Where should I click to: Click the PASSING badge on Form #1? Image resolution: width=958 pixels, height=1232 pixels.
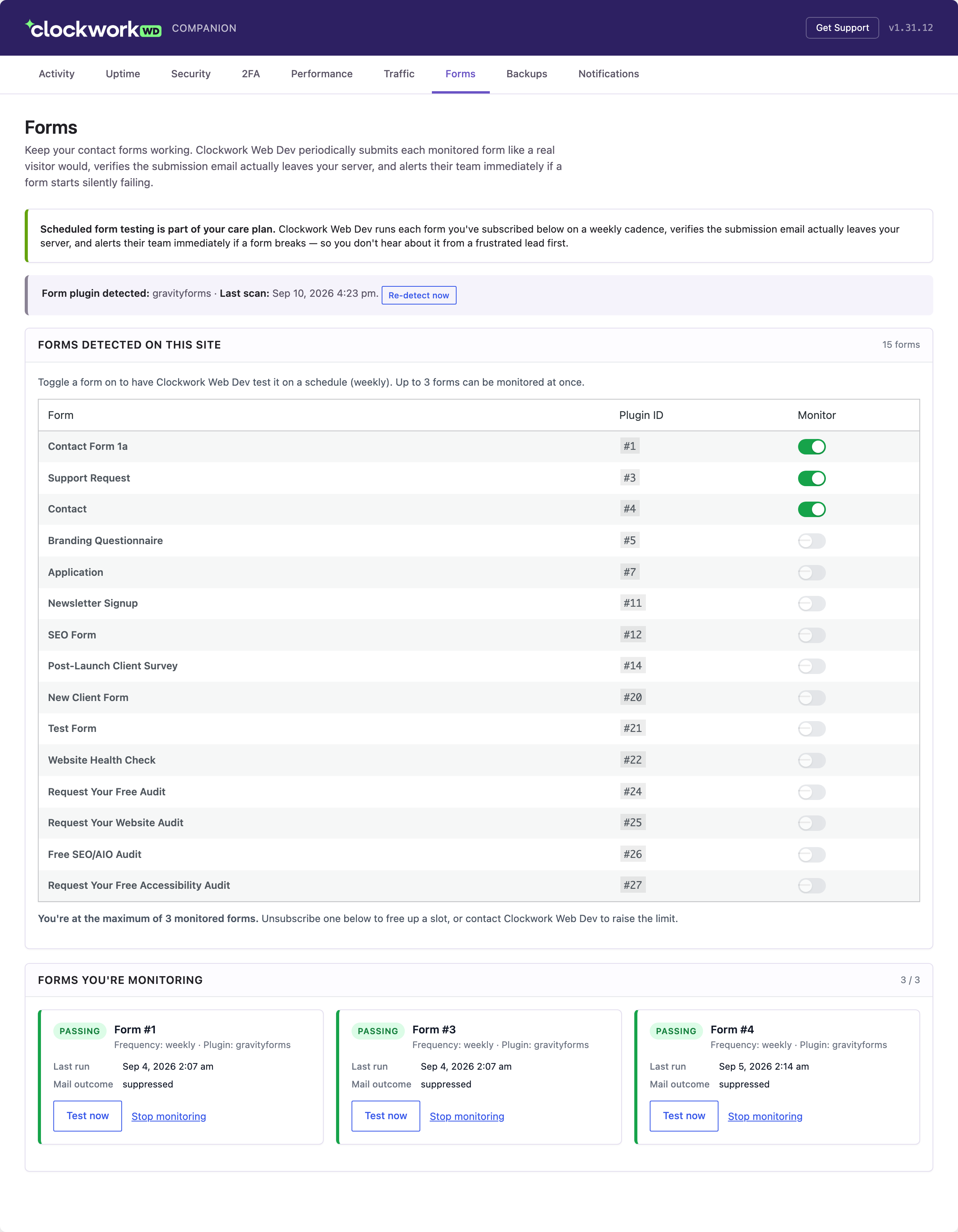pyautogui.click(x=80, y=1031)
